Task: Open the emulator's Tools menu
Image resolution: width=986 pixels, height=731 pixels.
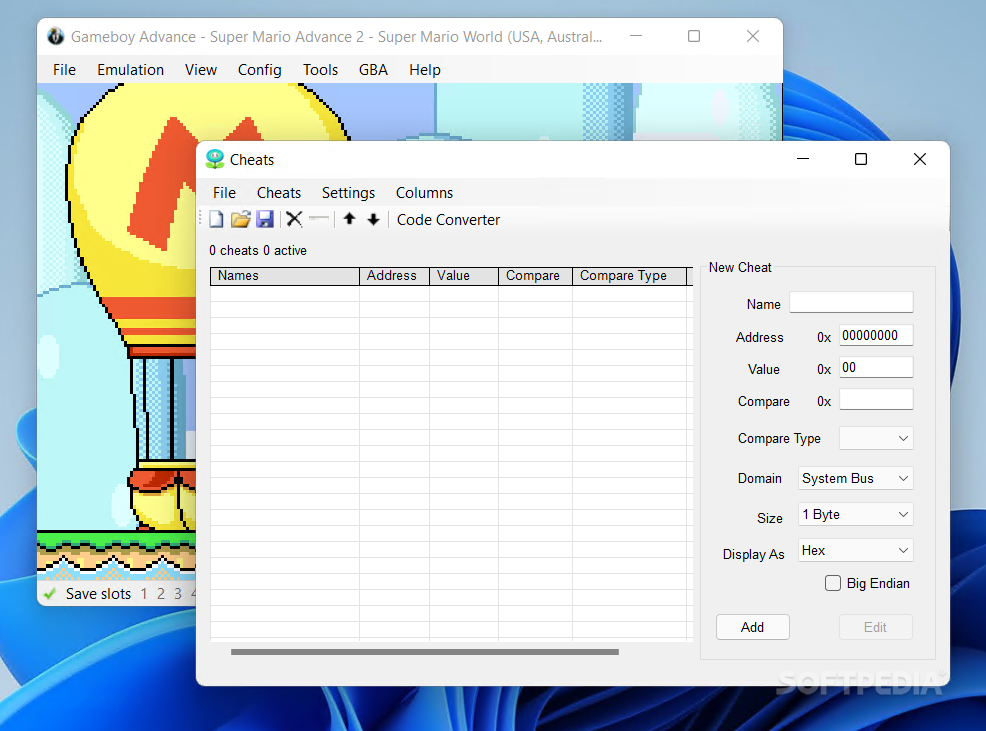Action: (x=320, y=70)
